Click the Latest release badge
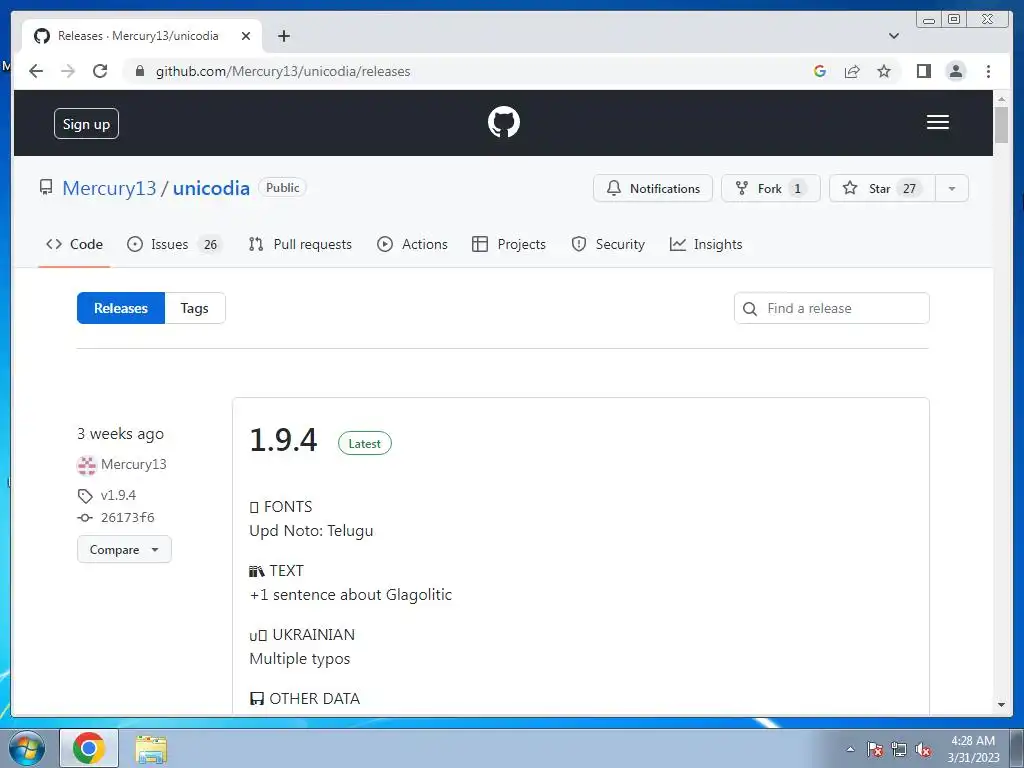Viewport: 1024px width, 768px height. [x=364, y=443]
